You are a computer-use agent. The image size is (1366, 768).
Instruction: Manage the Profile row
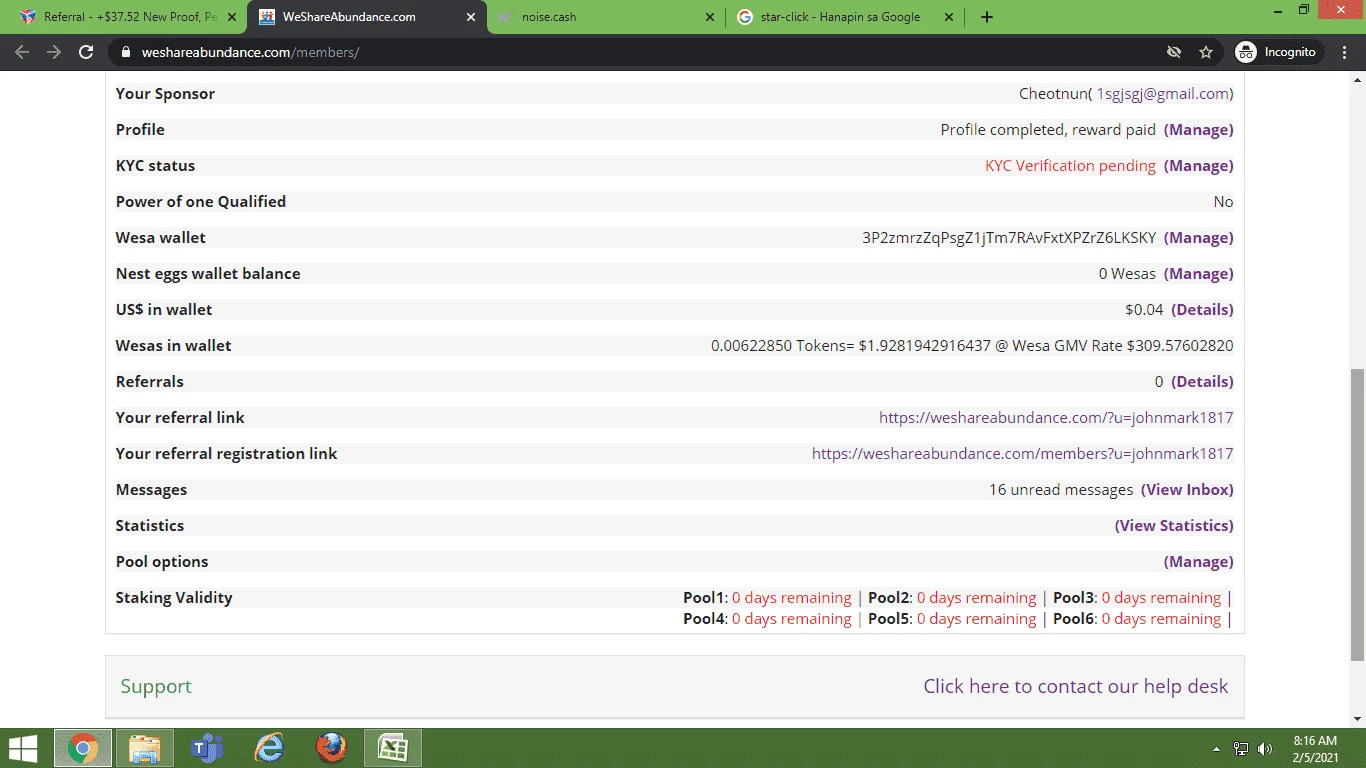click(x=1198, y=129)
